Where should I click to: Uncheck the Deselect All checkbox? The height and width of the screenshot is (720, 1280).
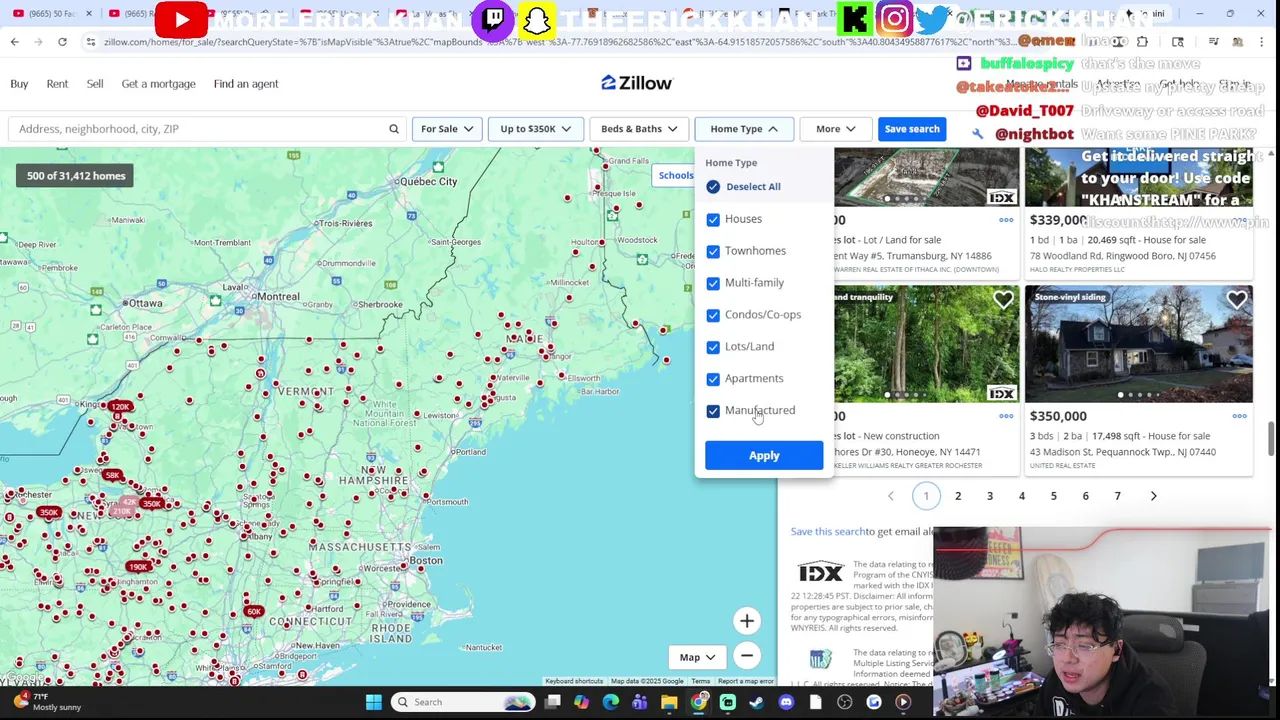(x=713, y=187)
